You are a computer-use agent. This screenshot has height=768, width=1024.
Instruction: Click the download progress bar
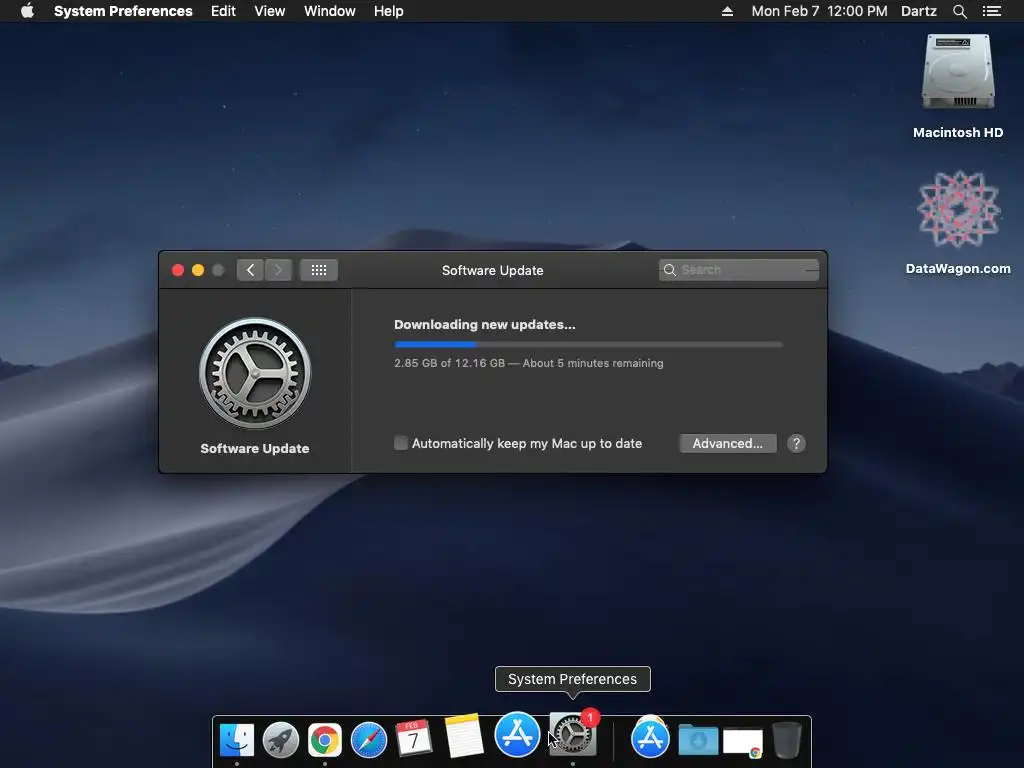coord(588,344)
